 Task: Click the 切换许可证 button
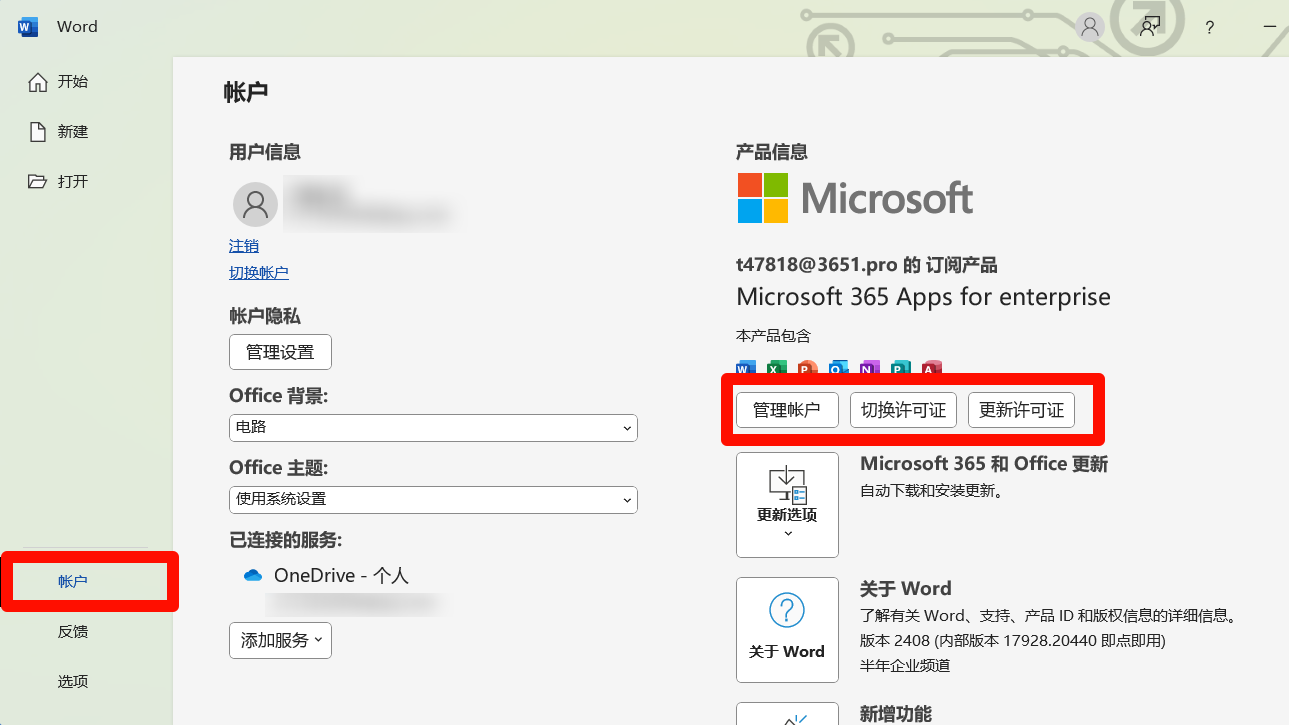903,410
